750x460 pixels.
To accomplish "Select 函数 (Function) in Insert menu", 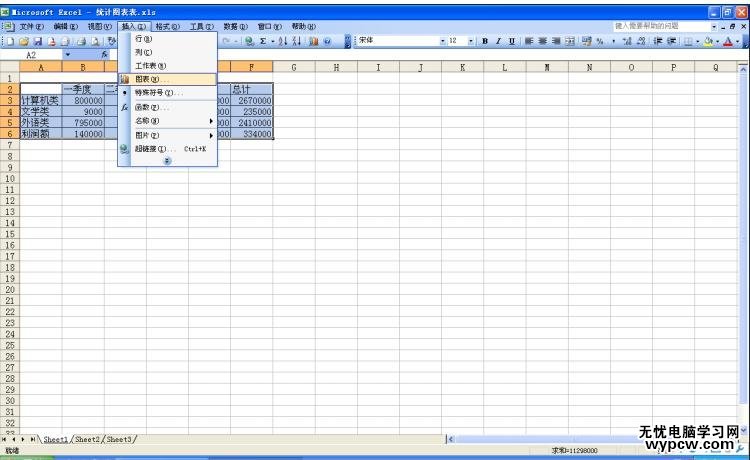I will (167, 107).
